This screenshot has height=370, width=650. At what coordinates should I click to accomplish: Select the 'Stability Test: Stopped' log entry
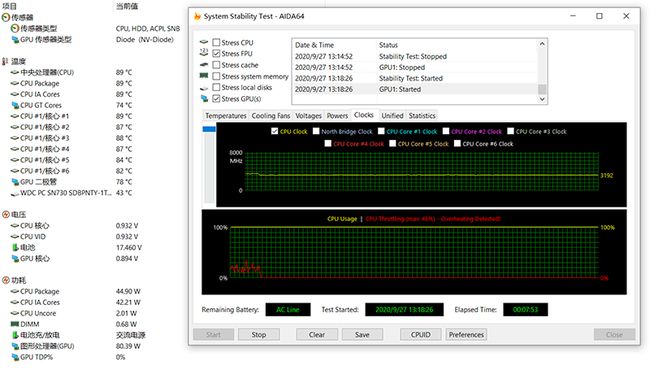415,56
